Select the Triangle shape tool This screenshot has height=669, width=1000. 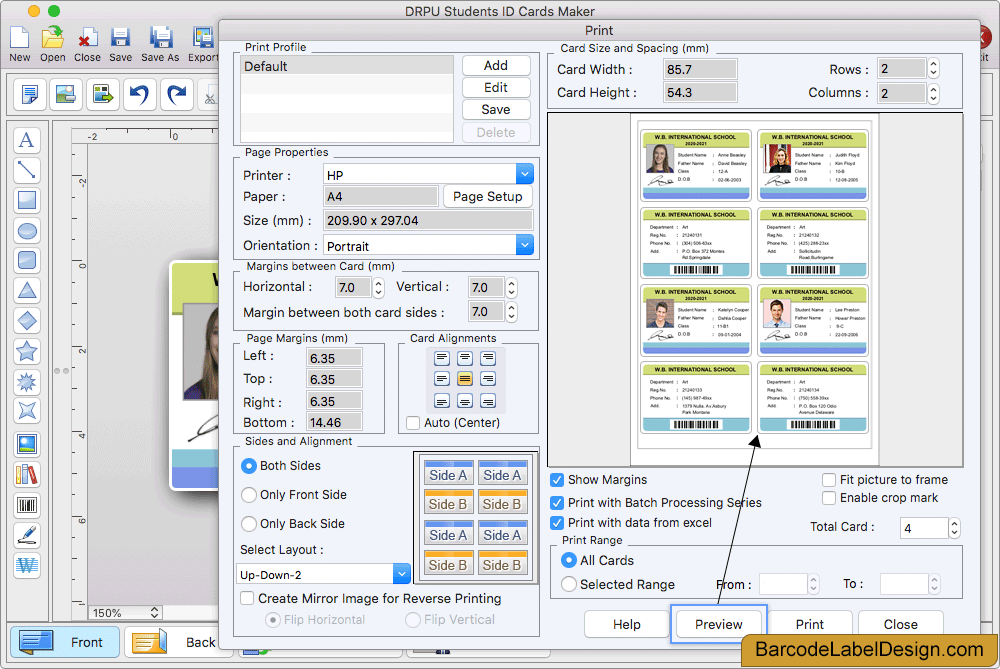(27, 290)
